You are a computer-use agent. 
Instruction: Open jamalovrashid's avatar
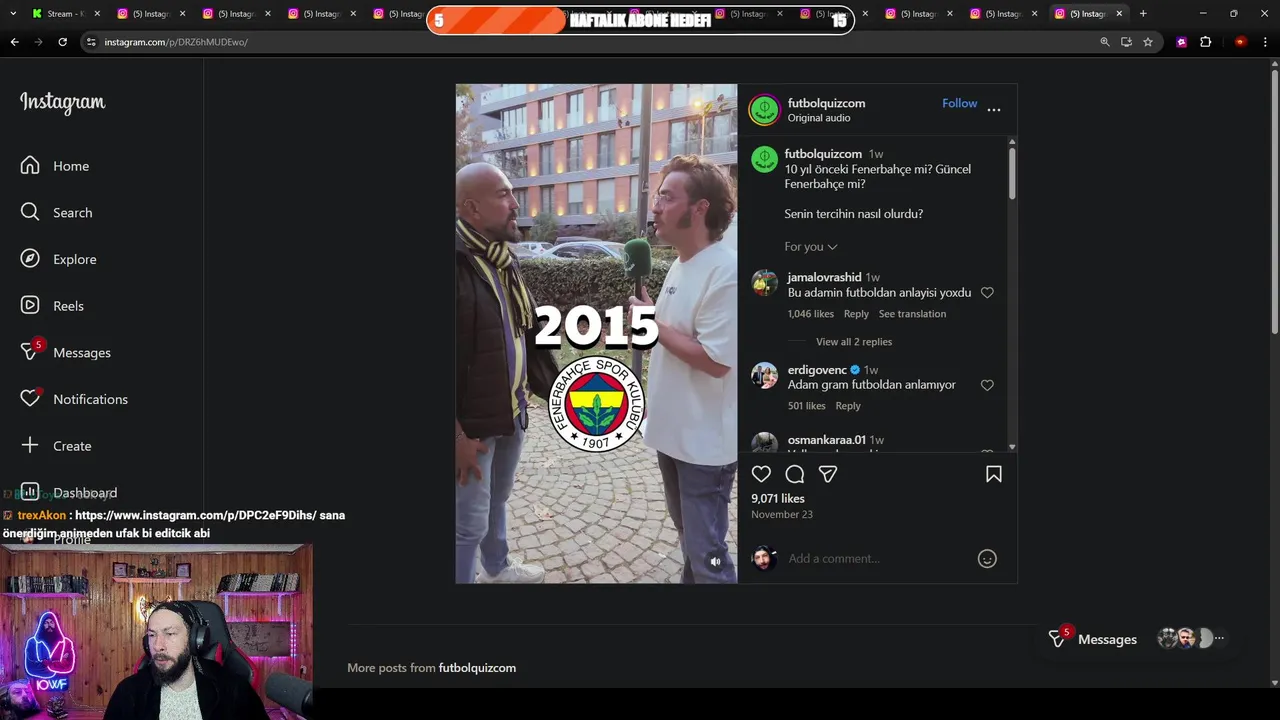click(764, 283)
